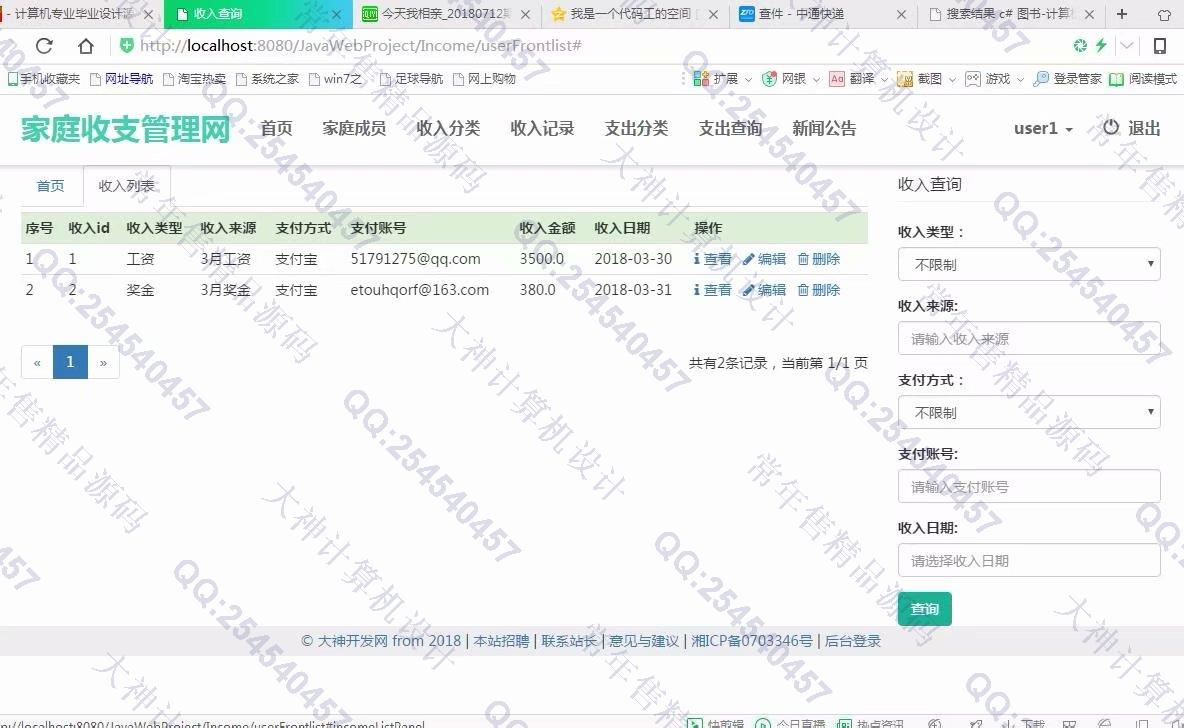
Task: Open the 后台登录 footer link
Action: tap(853, 641)
